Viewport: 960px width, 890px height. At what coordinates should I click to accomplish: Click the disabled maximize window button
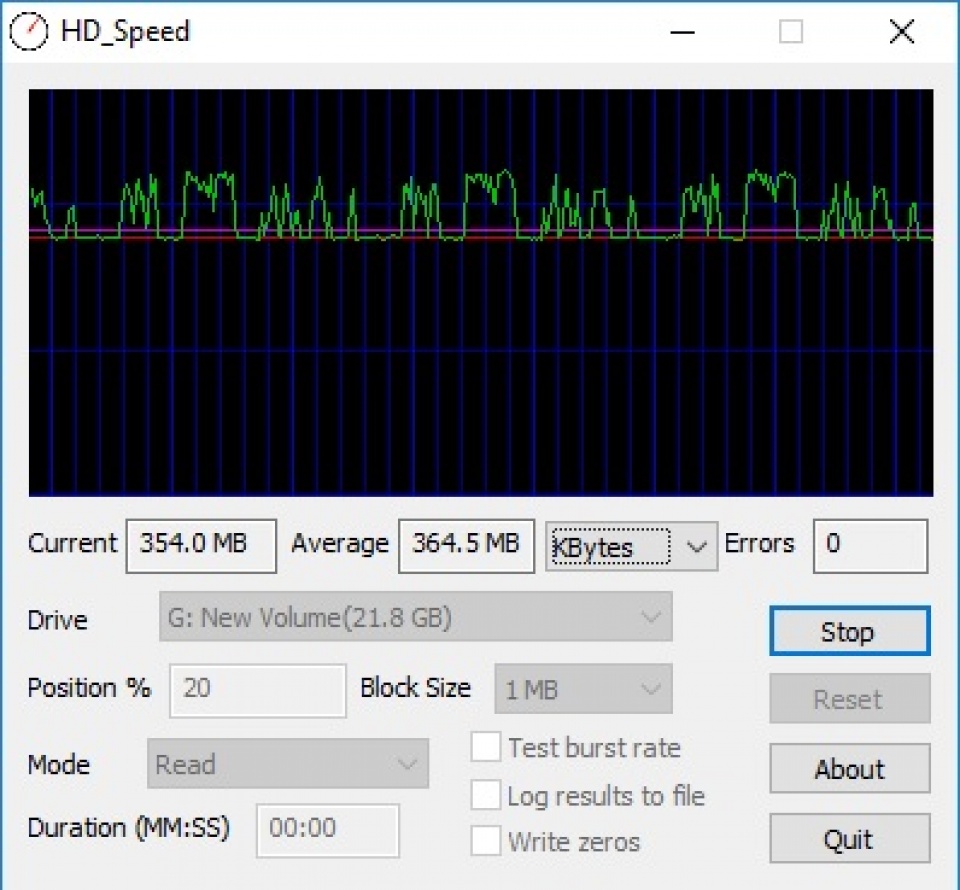click(791, 32)
